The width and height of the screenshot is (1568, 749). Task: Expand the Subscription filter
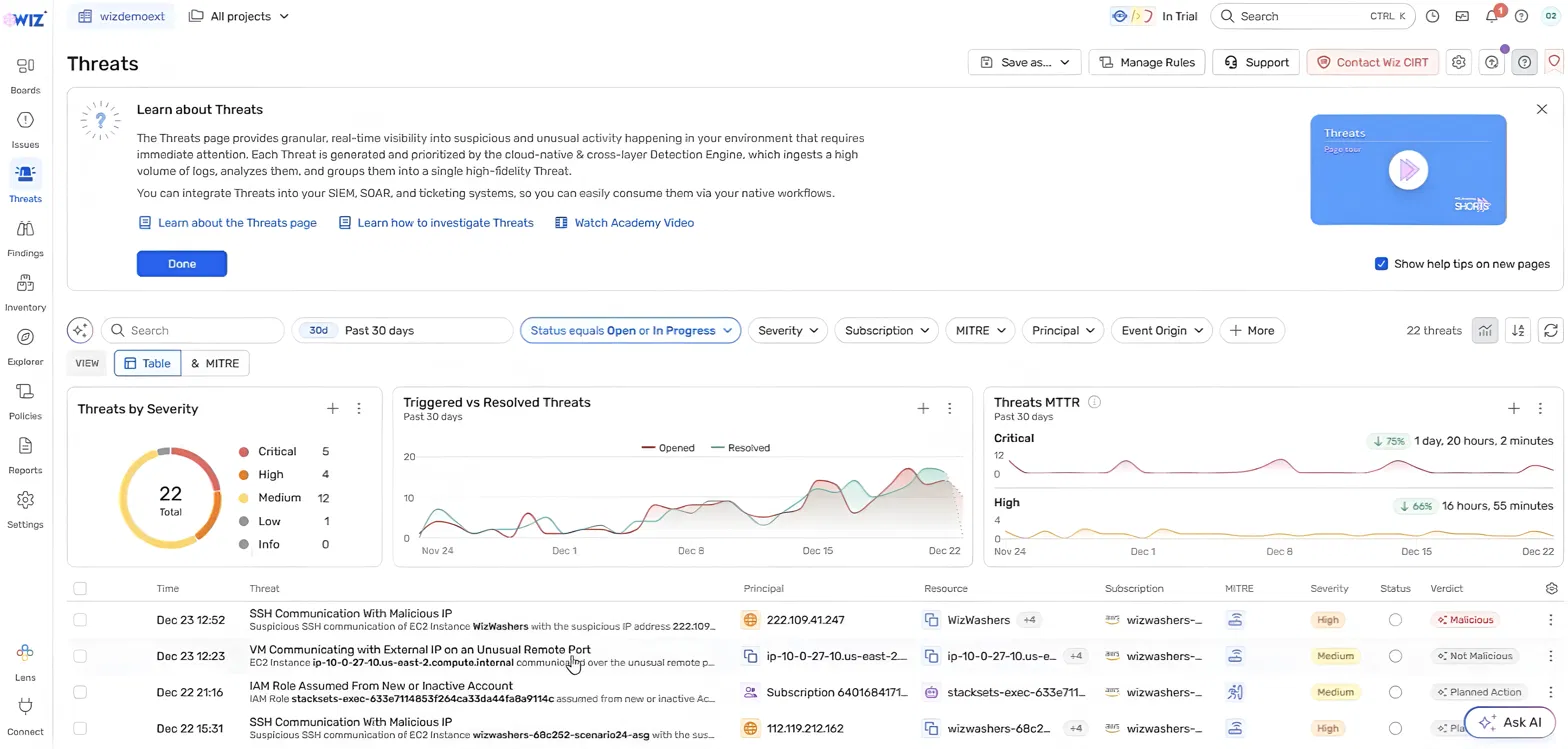pyautogui.click(x=886, y=330)
